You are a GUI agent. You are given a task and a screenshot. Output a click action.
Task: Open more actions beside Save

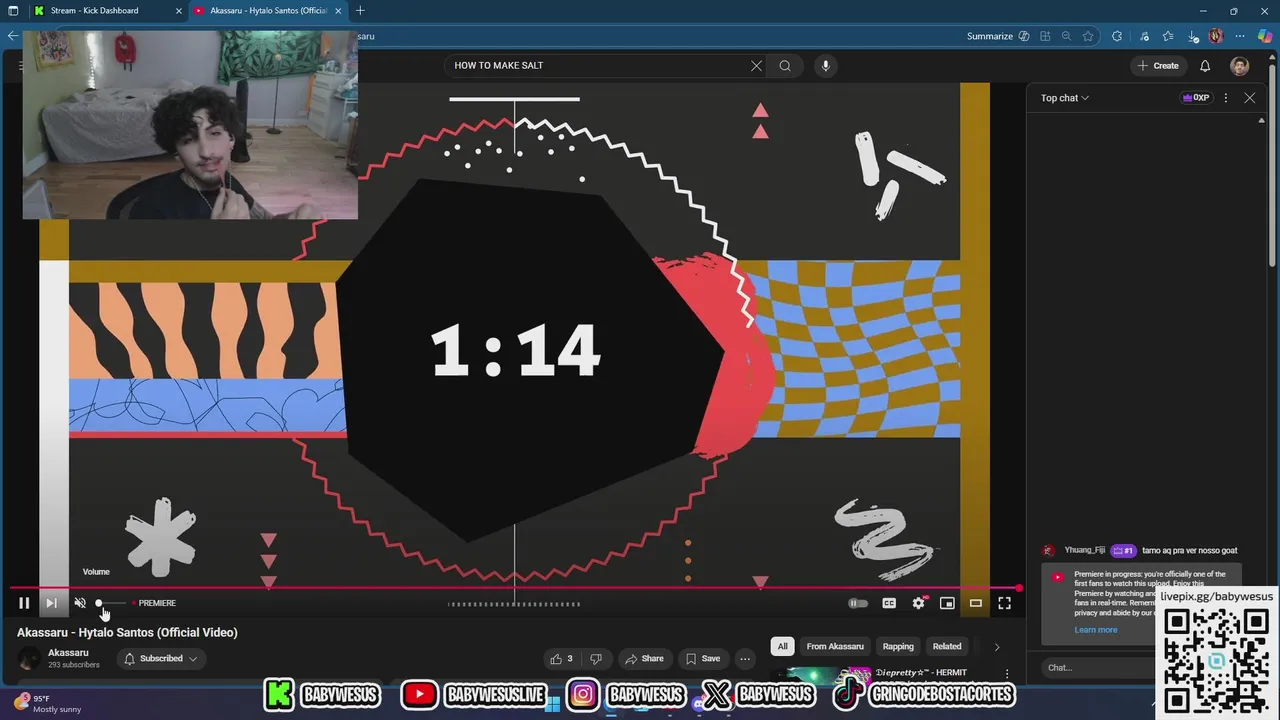pyautogui.click(x=745, y=658)
